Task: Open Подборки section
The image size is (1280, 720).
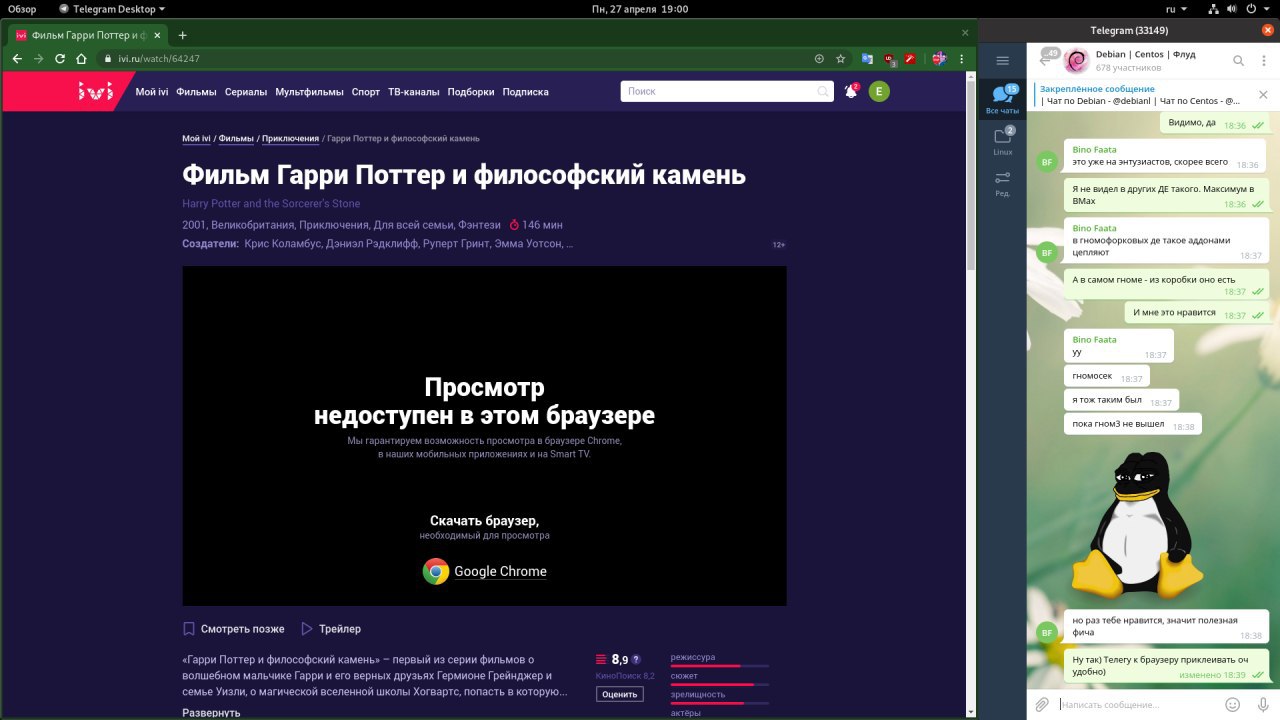Action: [x=471, y=92]
